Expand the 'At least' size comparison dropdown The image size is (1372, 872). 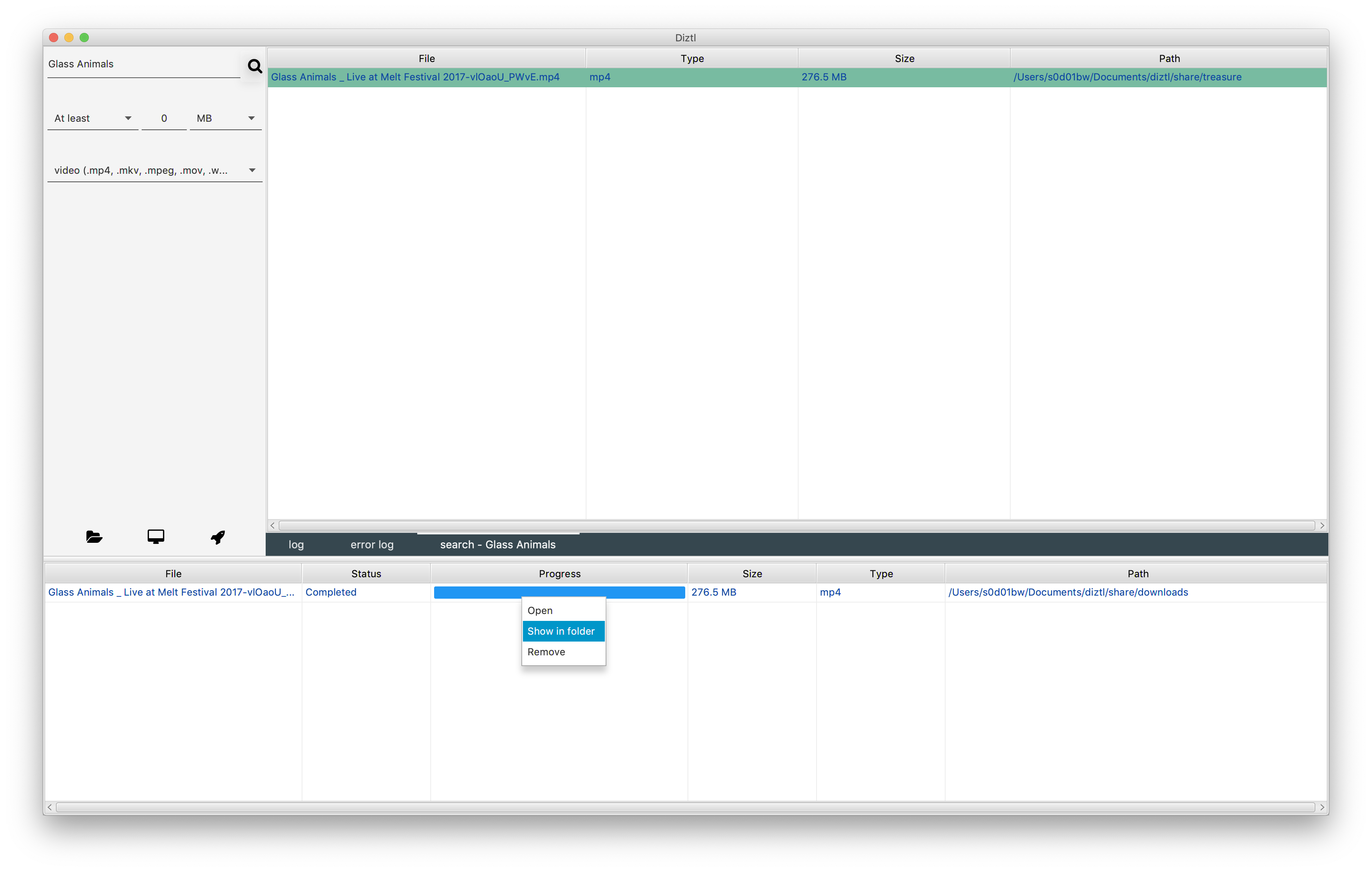pyautogui.click(x=93, y=118)
